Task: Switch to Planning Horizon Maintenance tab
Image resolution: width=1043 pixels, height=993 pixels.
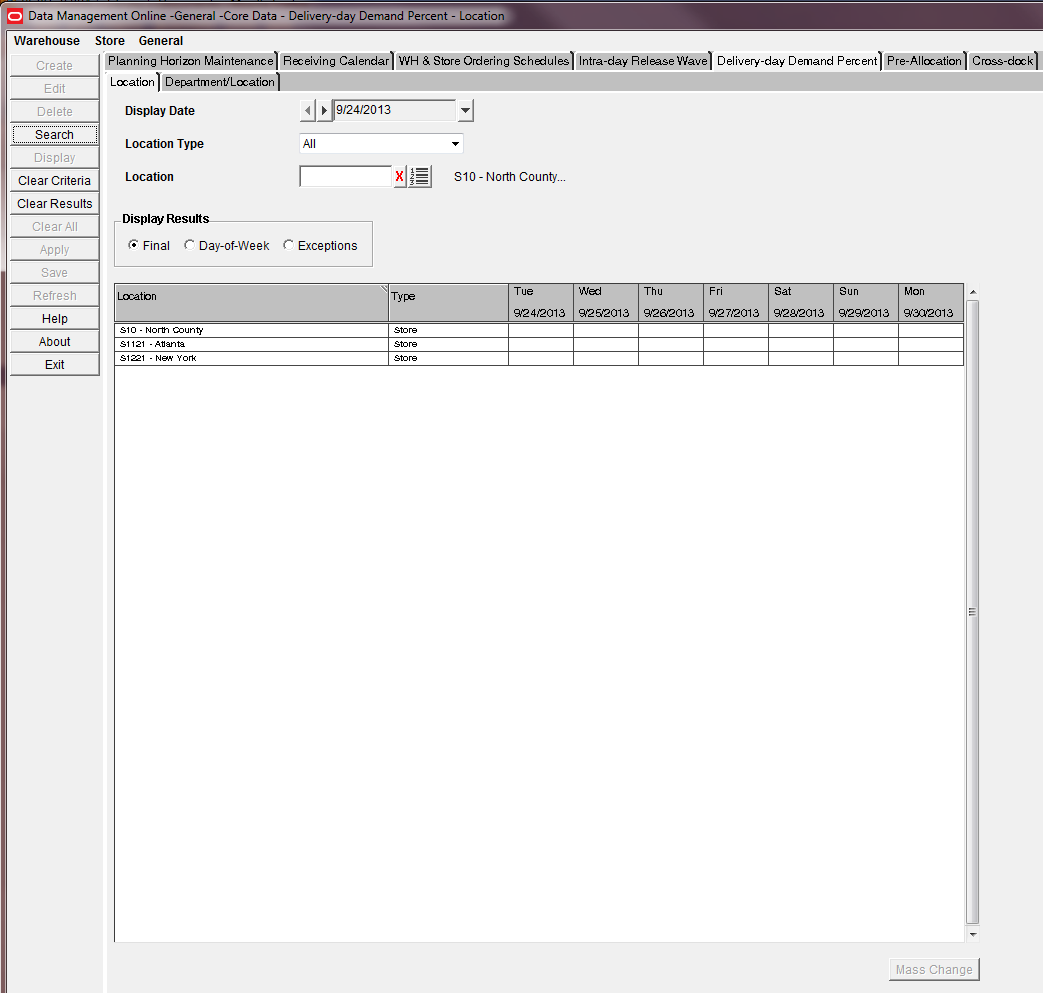Action: click(x=191, y=61)
